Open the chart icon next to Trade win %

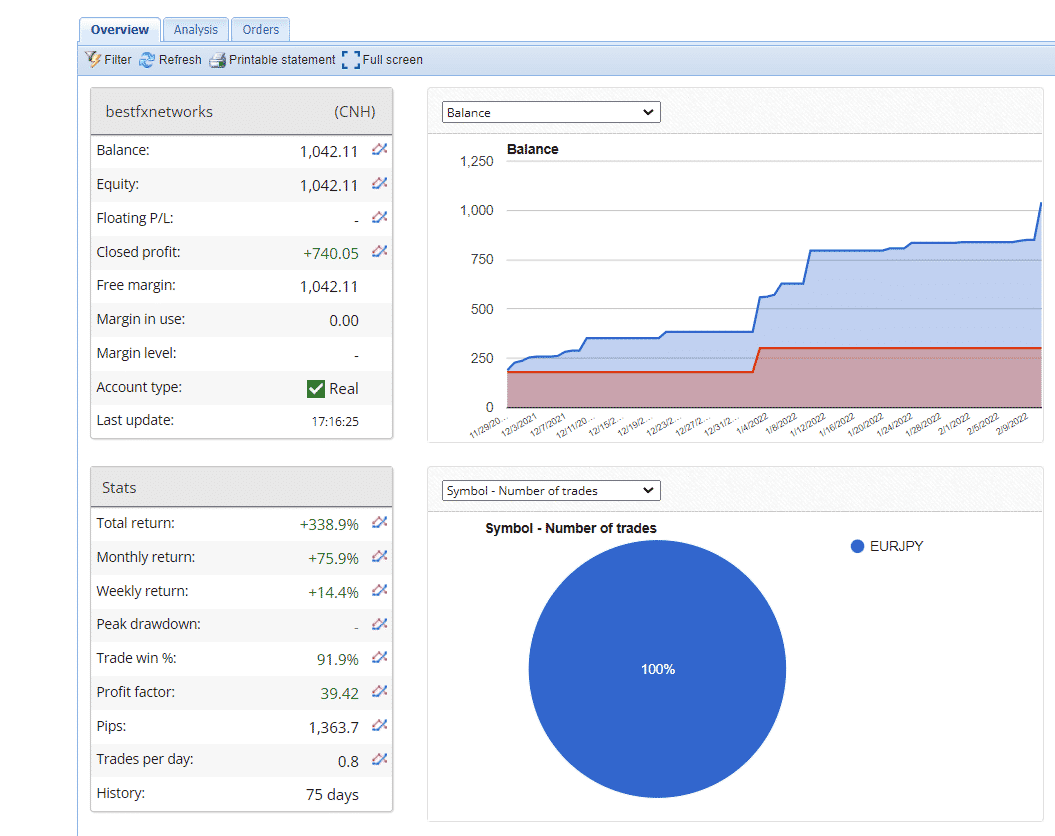[379, 658]
